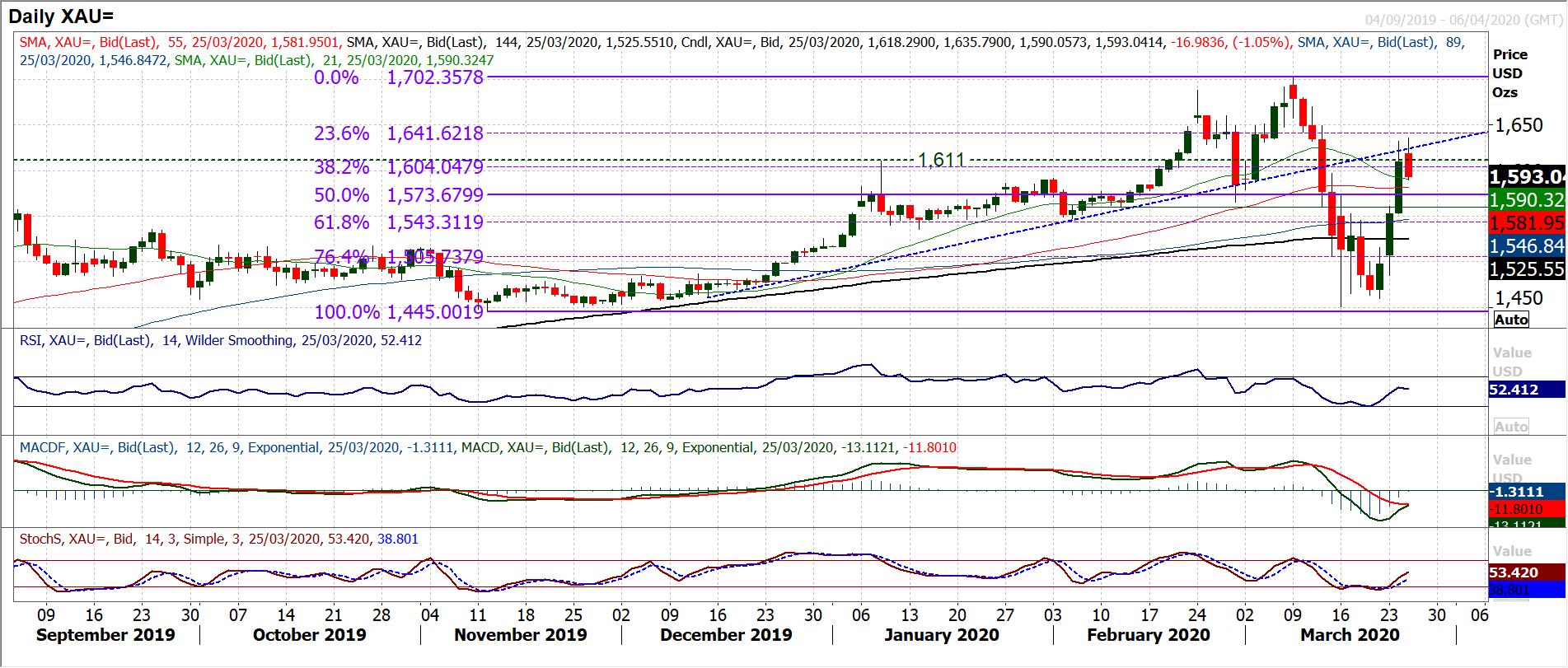Viewport: 1568px width, 668px height.
Task: Select the 61.8% Fibonacci label 1,543.3119
Action: [399, 222]
